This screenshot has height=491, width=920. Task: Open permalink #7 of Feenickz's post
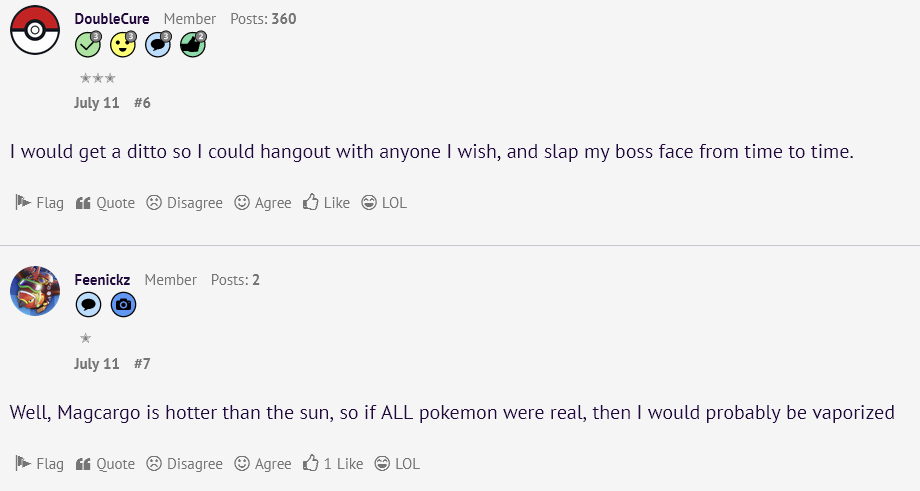[x=142, y=364]
